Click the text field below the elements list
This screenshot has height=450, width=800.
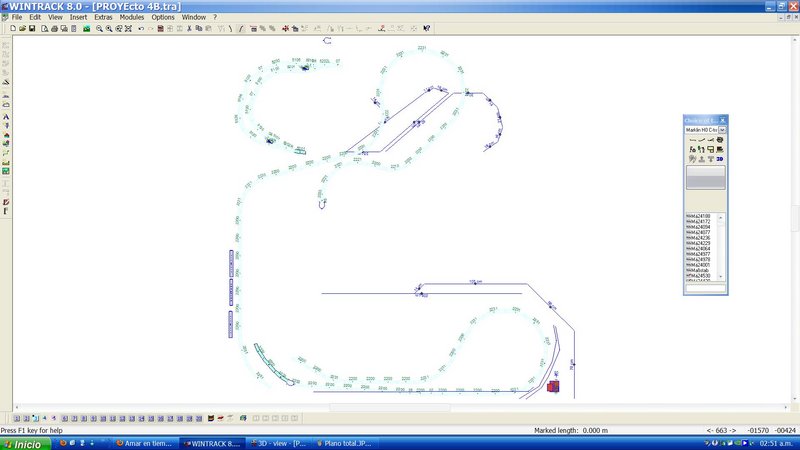pos(705,288)
